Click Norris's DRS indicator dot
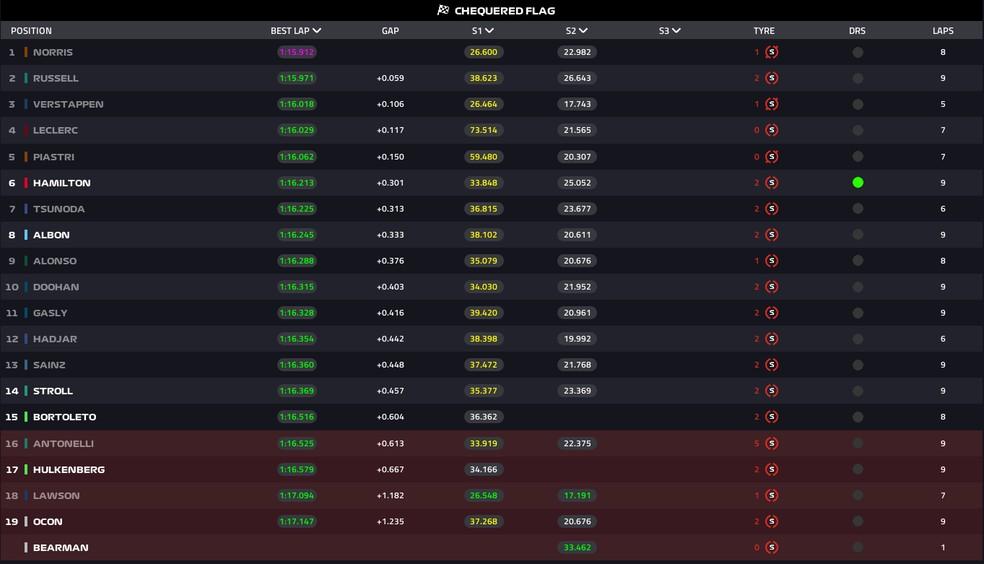The height and width of the screenshot is (564, 984). pyautogui.click(x=858, y=52)
